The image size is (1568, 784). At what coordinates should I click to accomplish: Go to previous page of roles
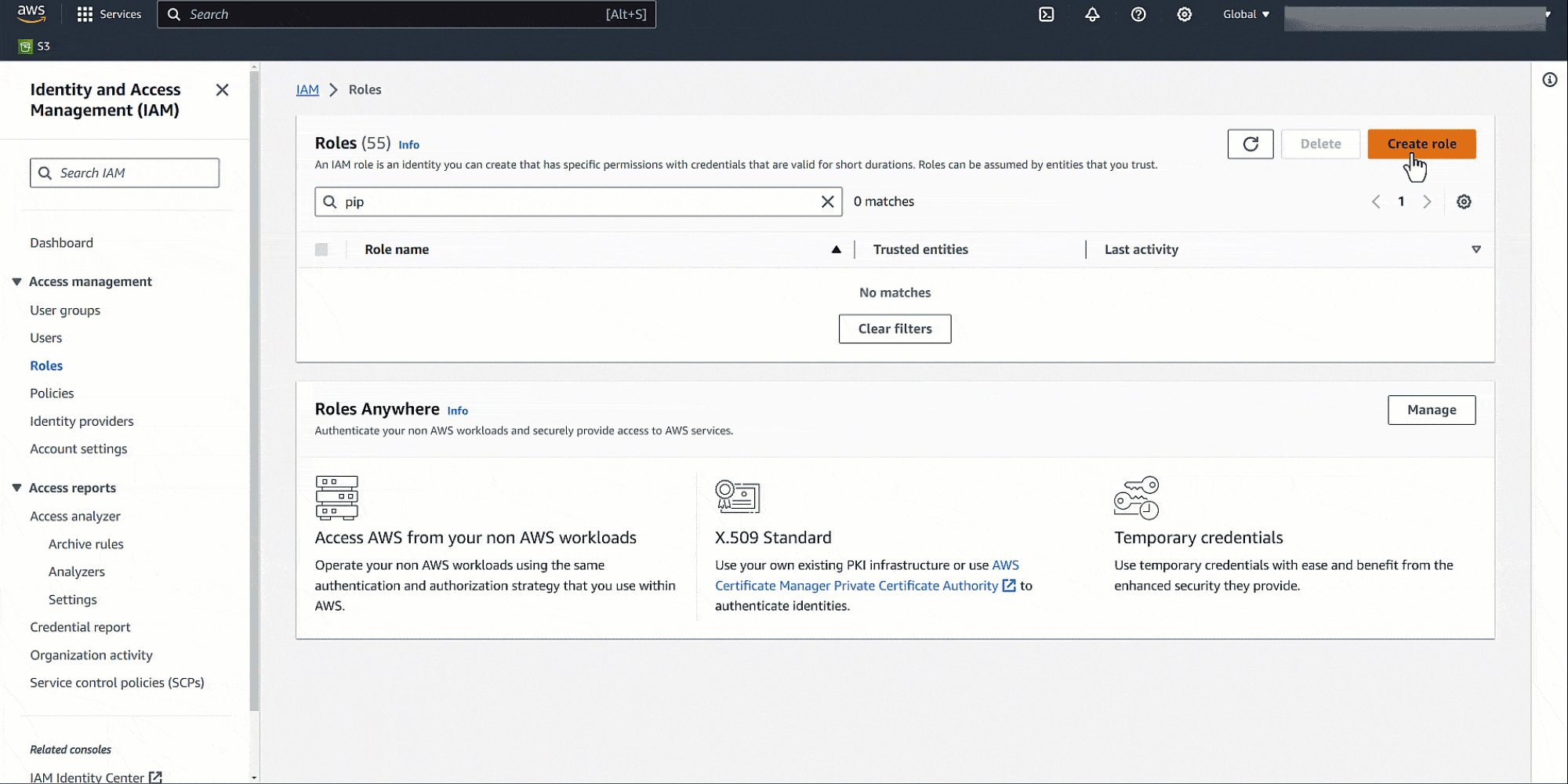pos(1376,201)
